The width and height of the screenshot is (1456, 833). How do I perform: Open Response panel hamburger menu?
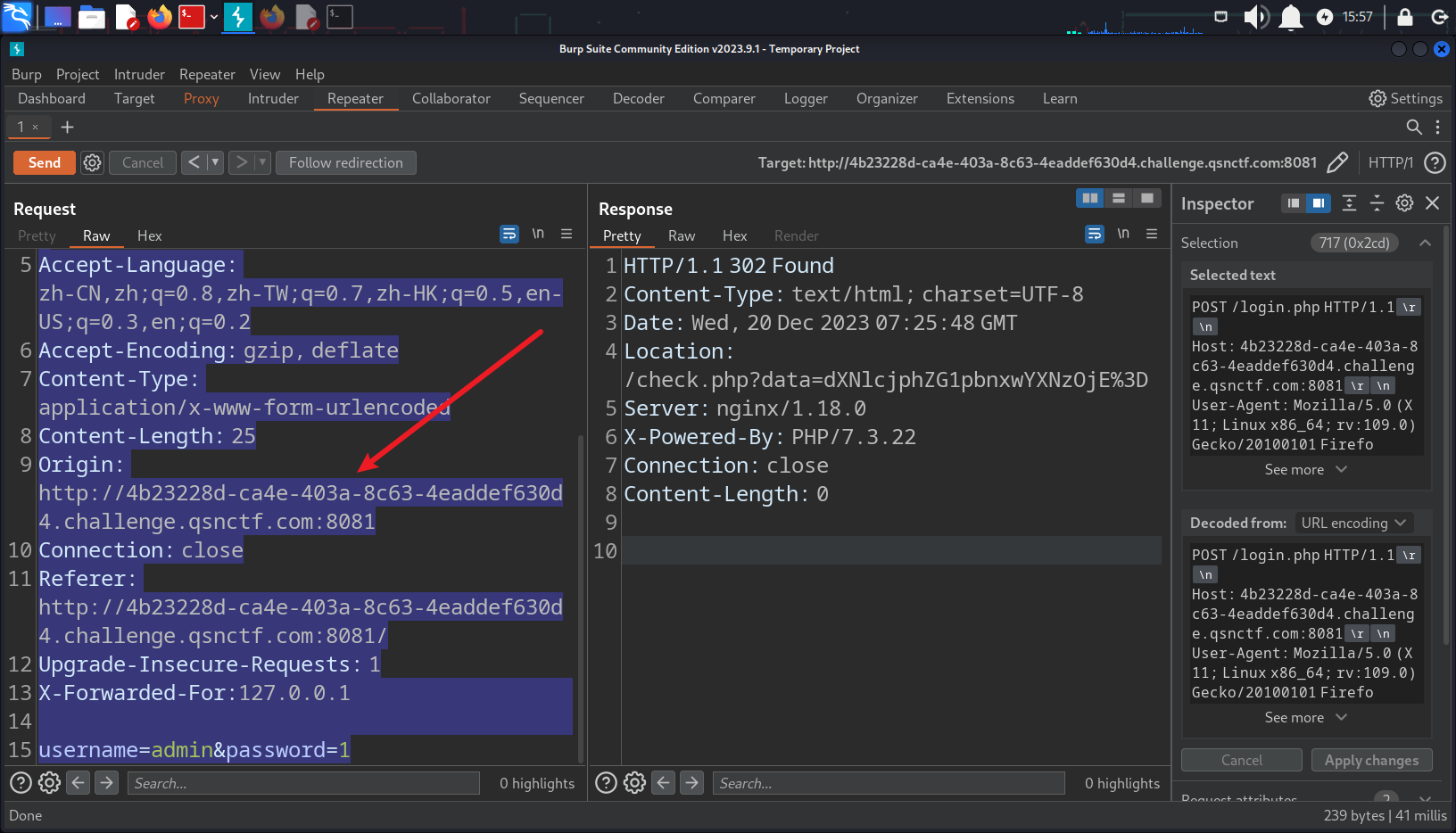tap(1152, 234)
